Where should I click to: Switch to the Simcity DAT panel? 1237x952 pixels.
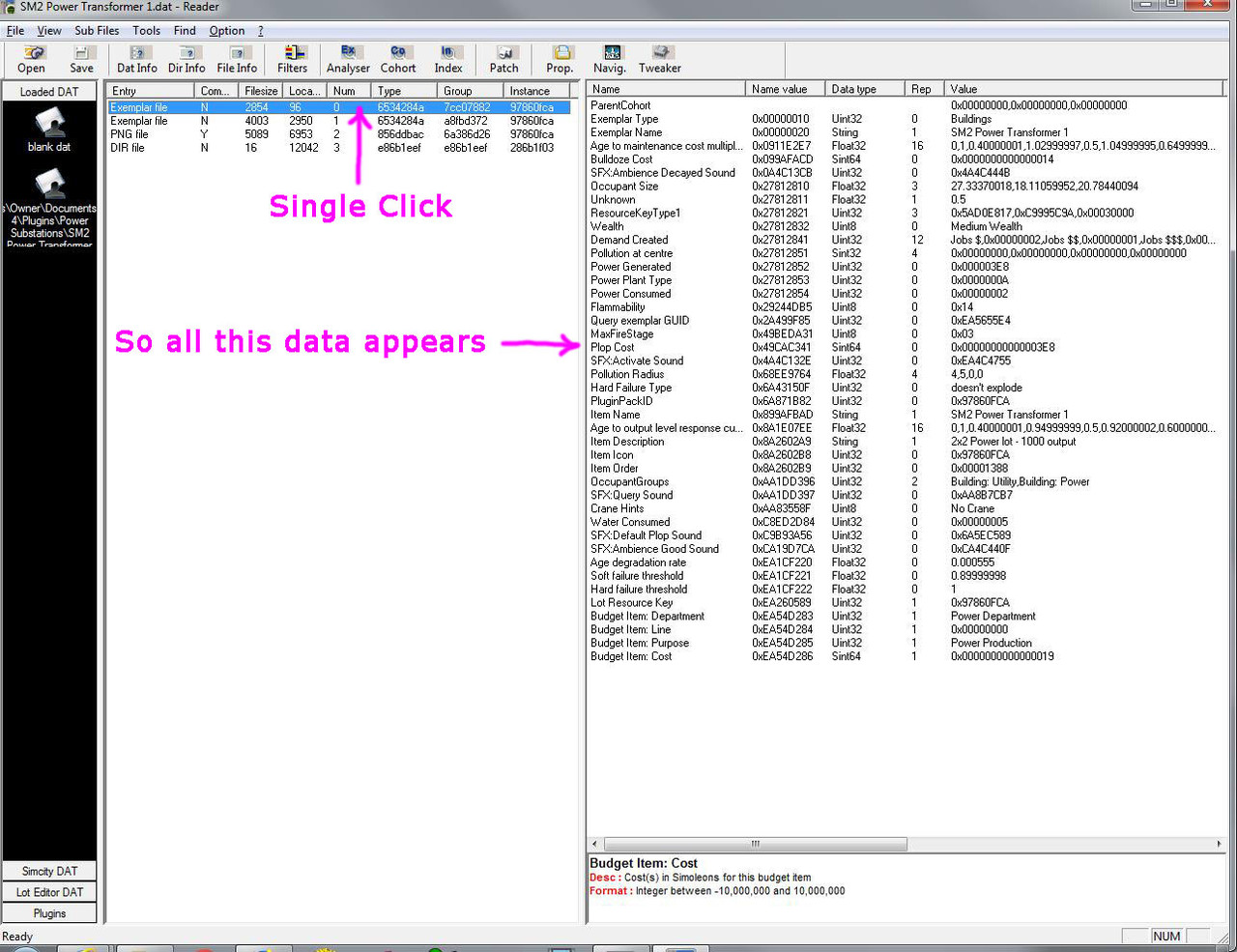click(x=49, y=871)
